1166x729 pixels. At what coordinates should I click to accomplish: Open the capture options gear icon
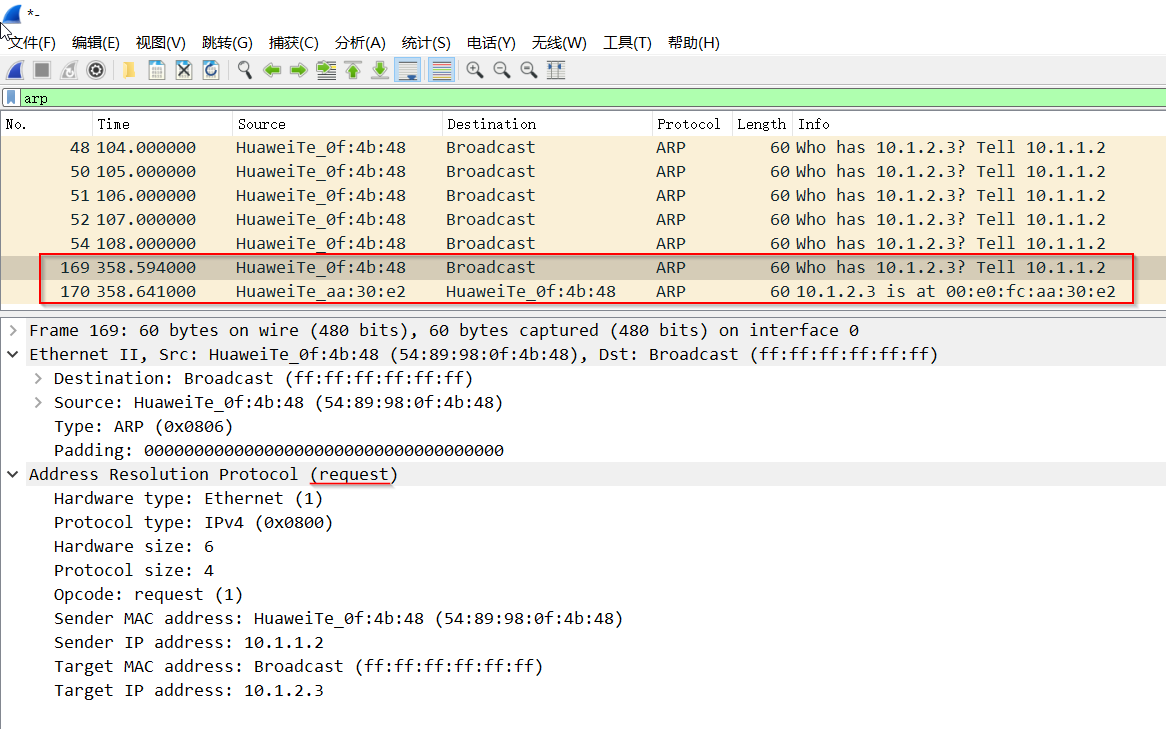point(96,70)
